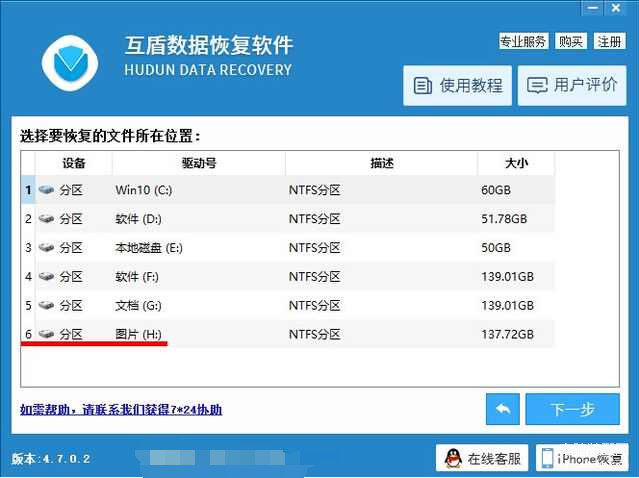This screenshot has width=639, height=478.
Task: Open 使用教程 tutorial button
Action: pyautogui.click(x=457, y=86)
